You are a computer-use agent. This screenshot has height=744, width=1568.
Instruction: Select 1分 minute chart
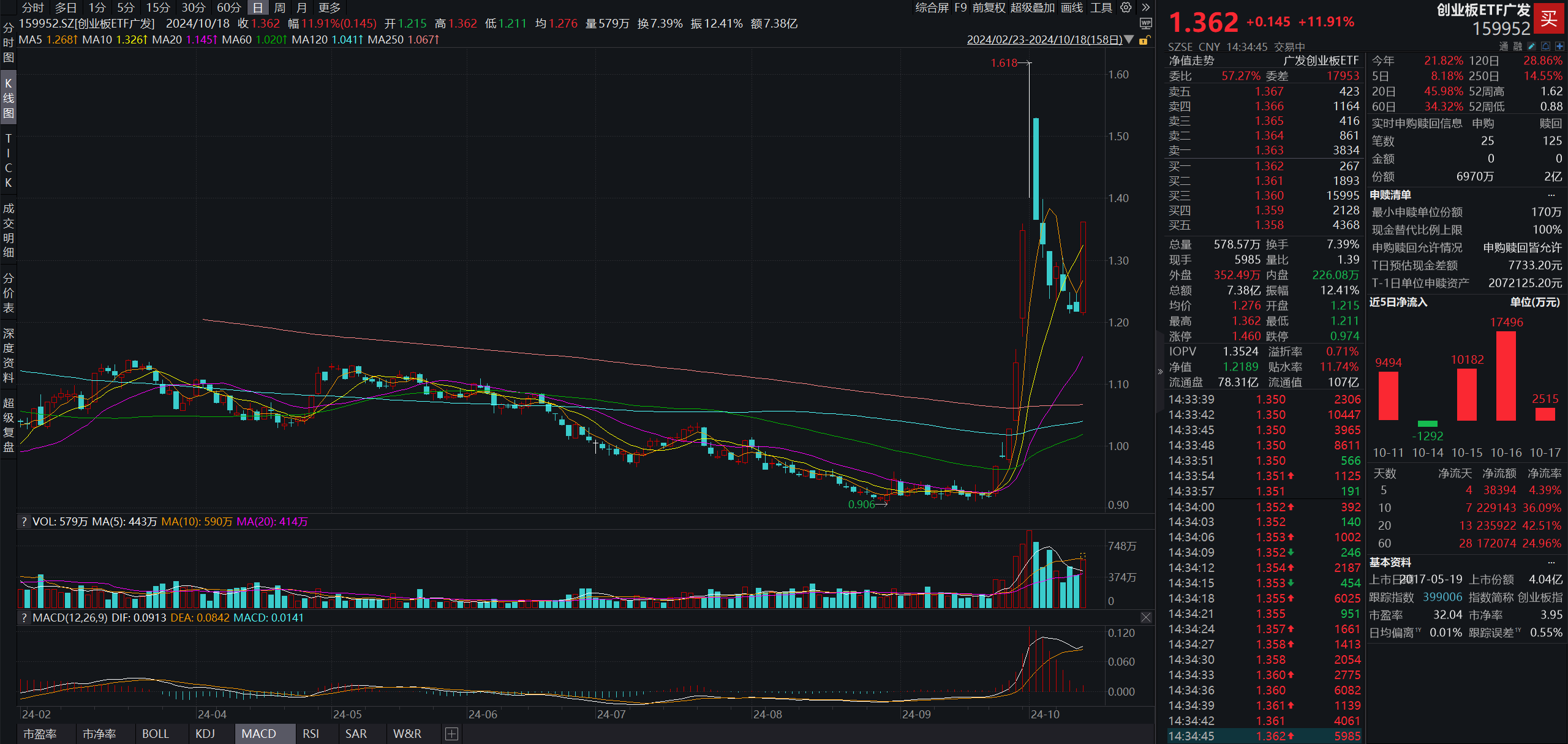(97, 7)
